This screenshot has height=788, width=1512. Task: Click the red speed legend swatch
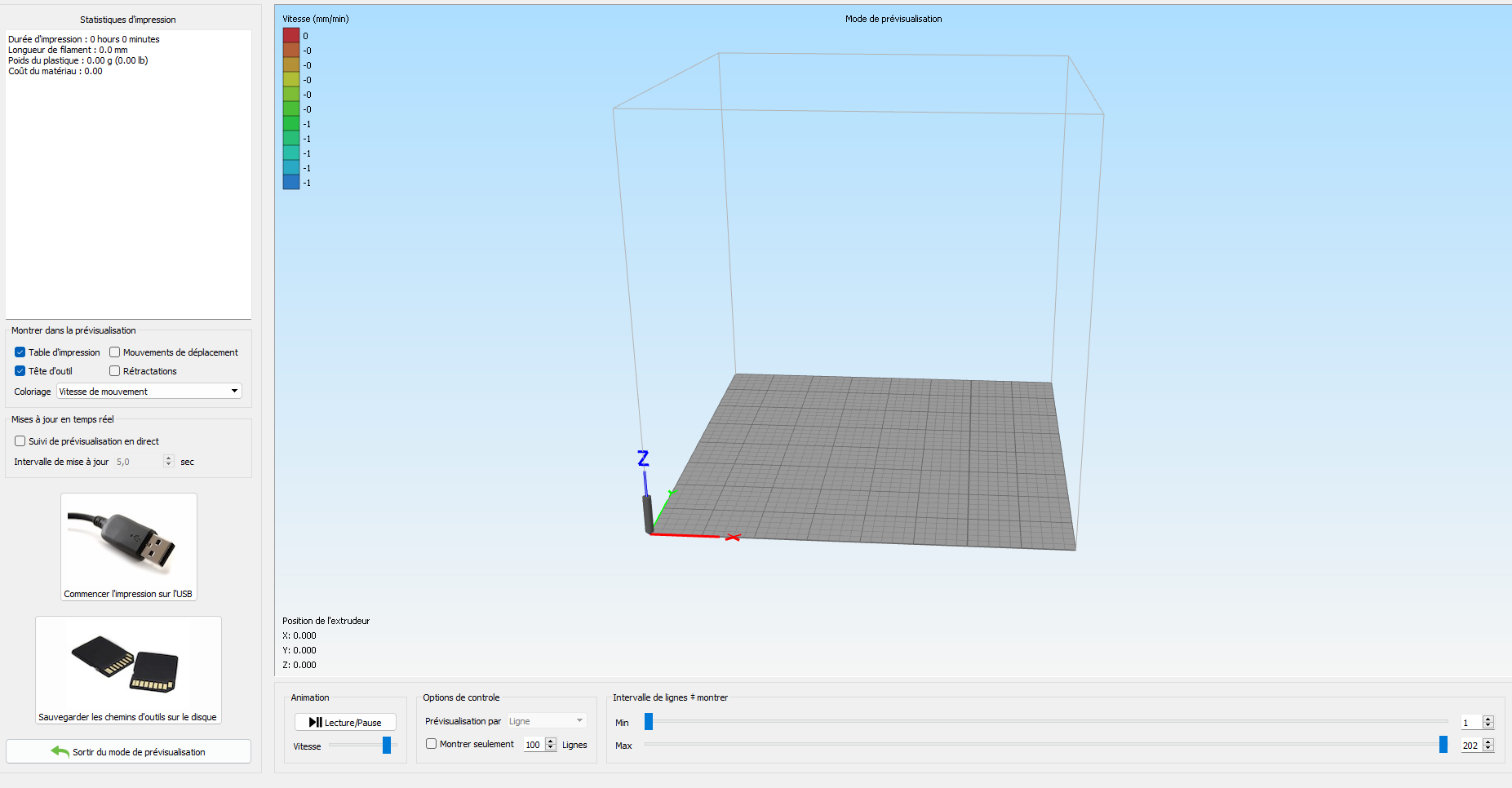pos(291,35)
